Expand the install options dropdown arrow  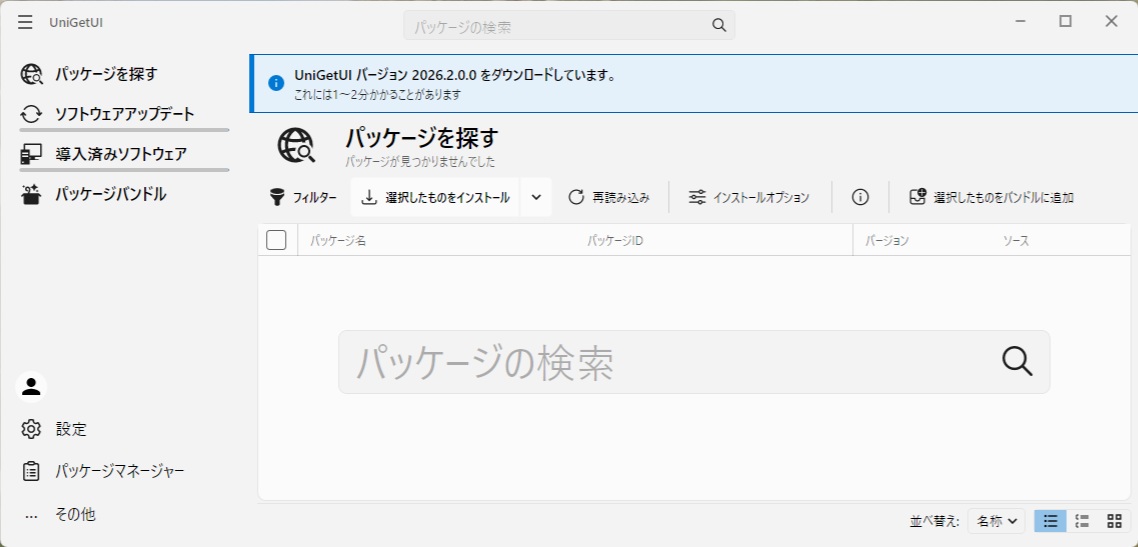click(536, 197)
